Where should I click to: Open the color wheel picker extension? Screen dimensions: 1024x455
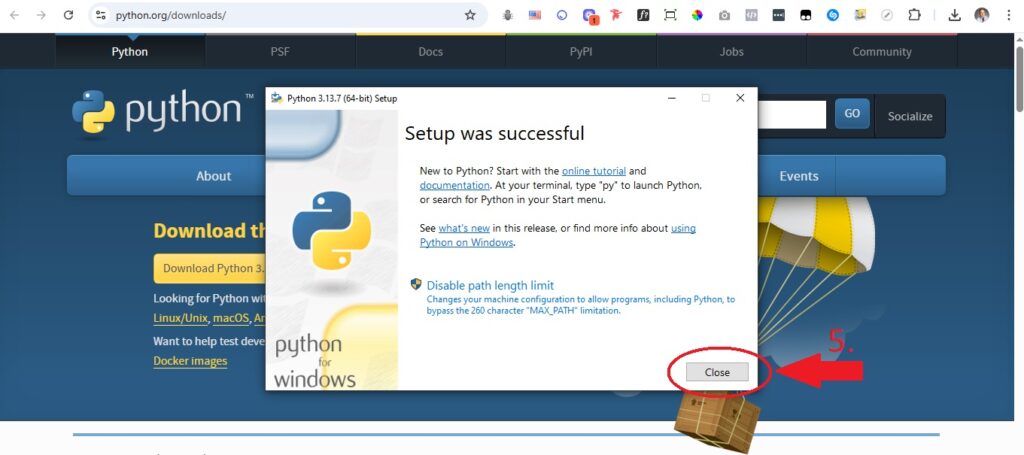pos(697,15)
